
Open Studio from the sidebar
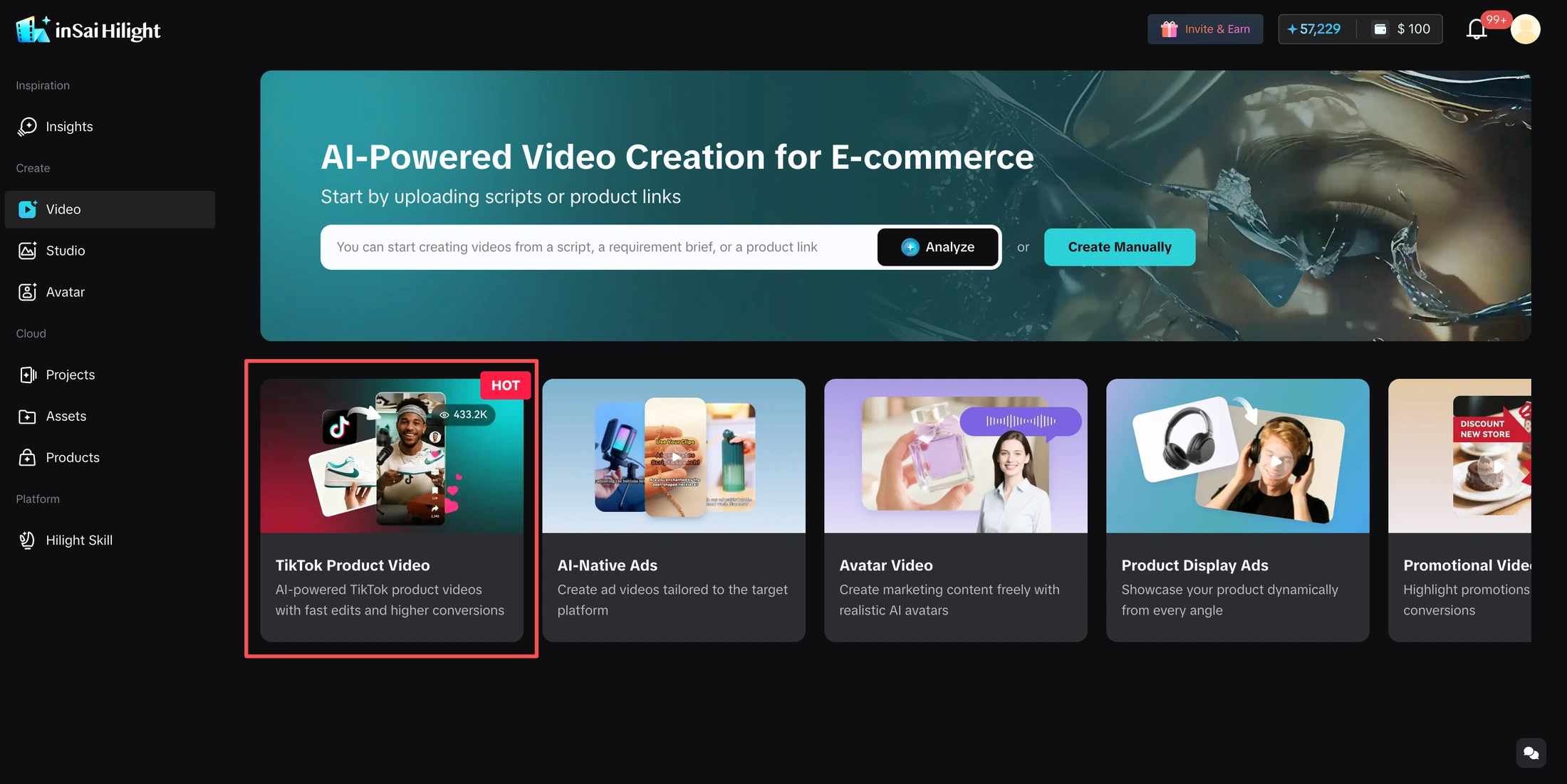pyautogui.click(x=109, y=251)
